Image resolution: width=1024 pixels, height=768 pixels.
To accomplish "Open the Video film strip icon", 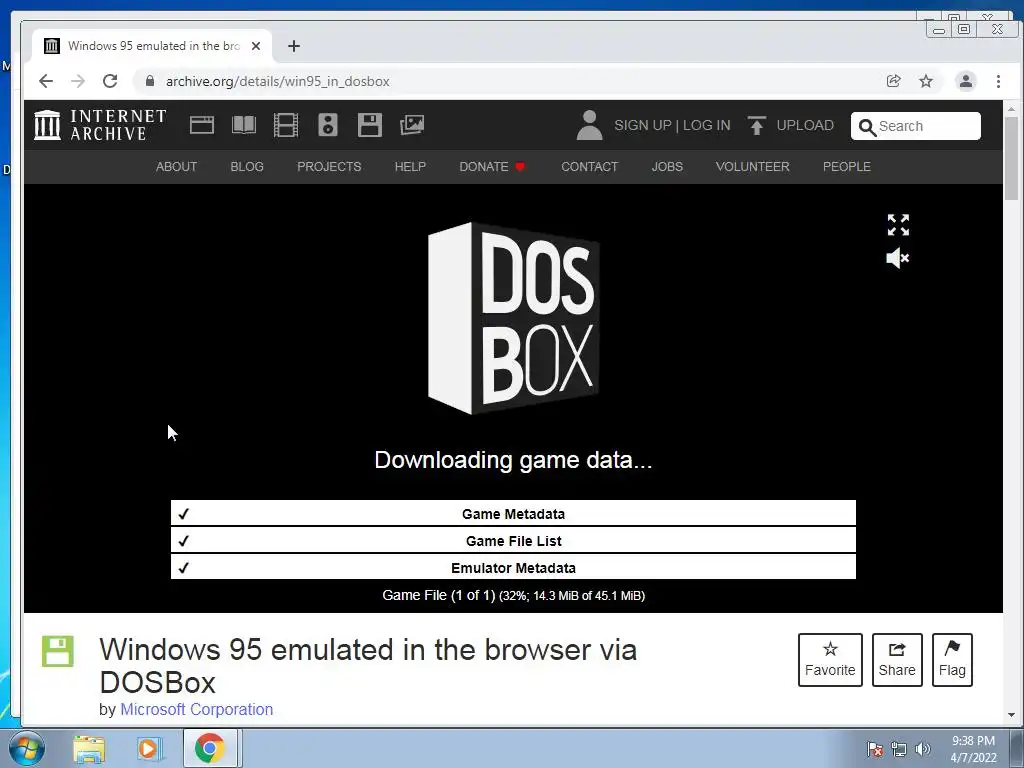I will click(285, 125).
